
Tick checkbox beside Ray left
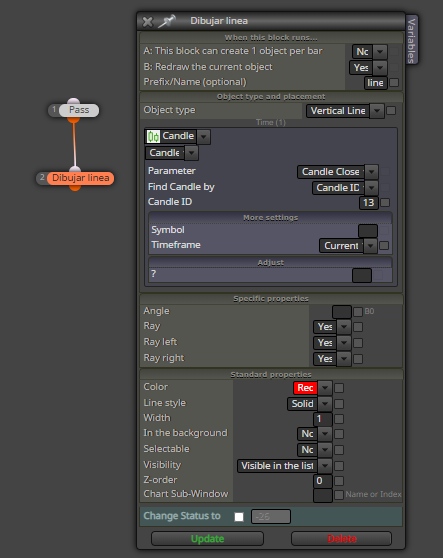[358, 343]
